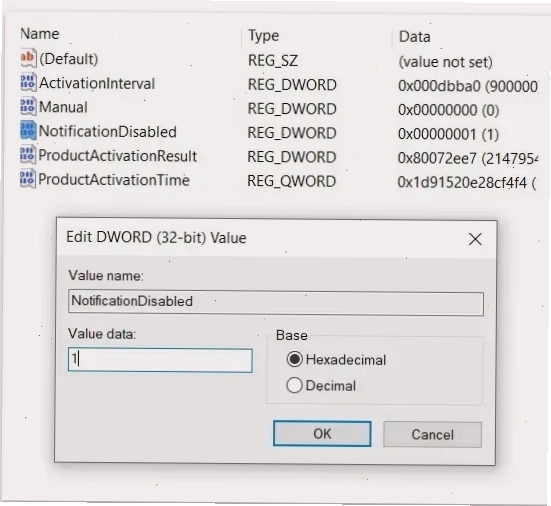Viewport: 551px width, 506px height.
Task: Click REG_DWORD type in NotificationDisabled row
Action: 292,133
